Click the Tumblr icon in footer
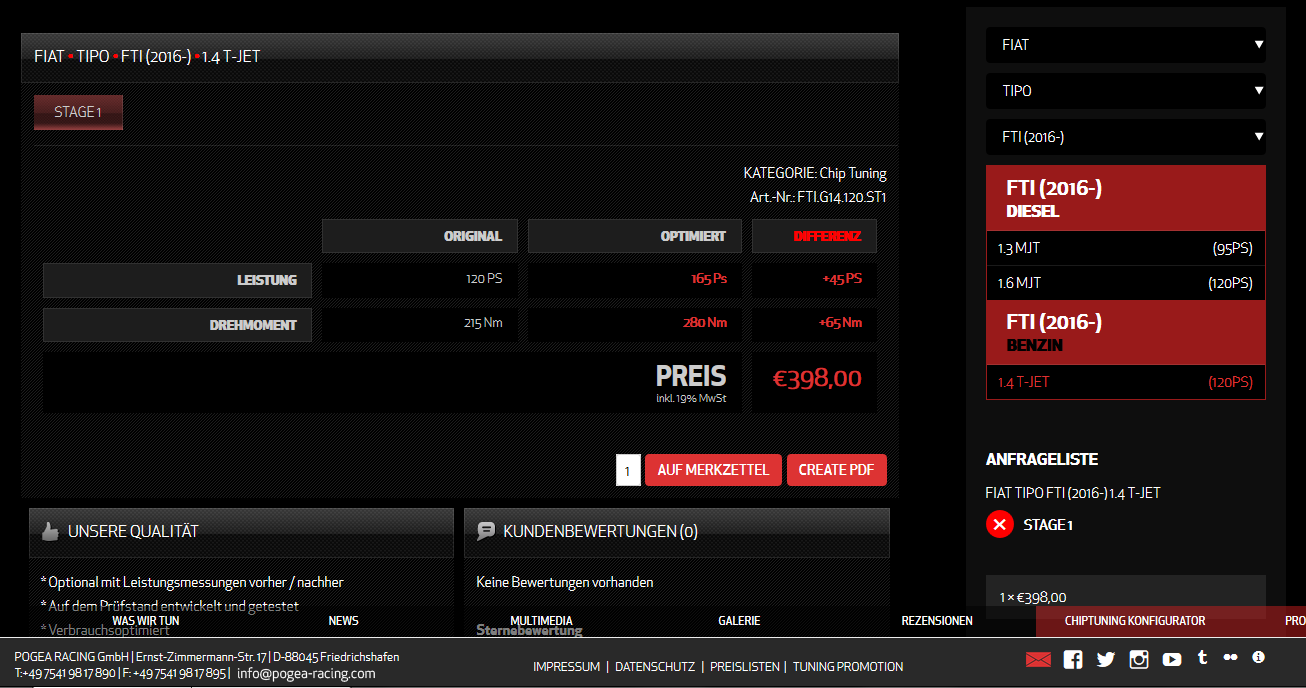 click(1202, 658)
